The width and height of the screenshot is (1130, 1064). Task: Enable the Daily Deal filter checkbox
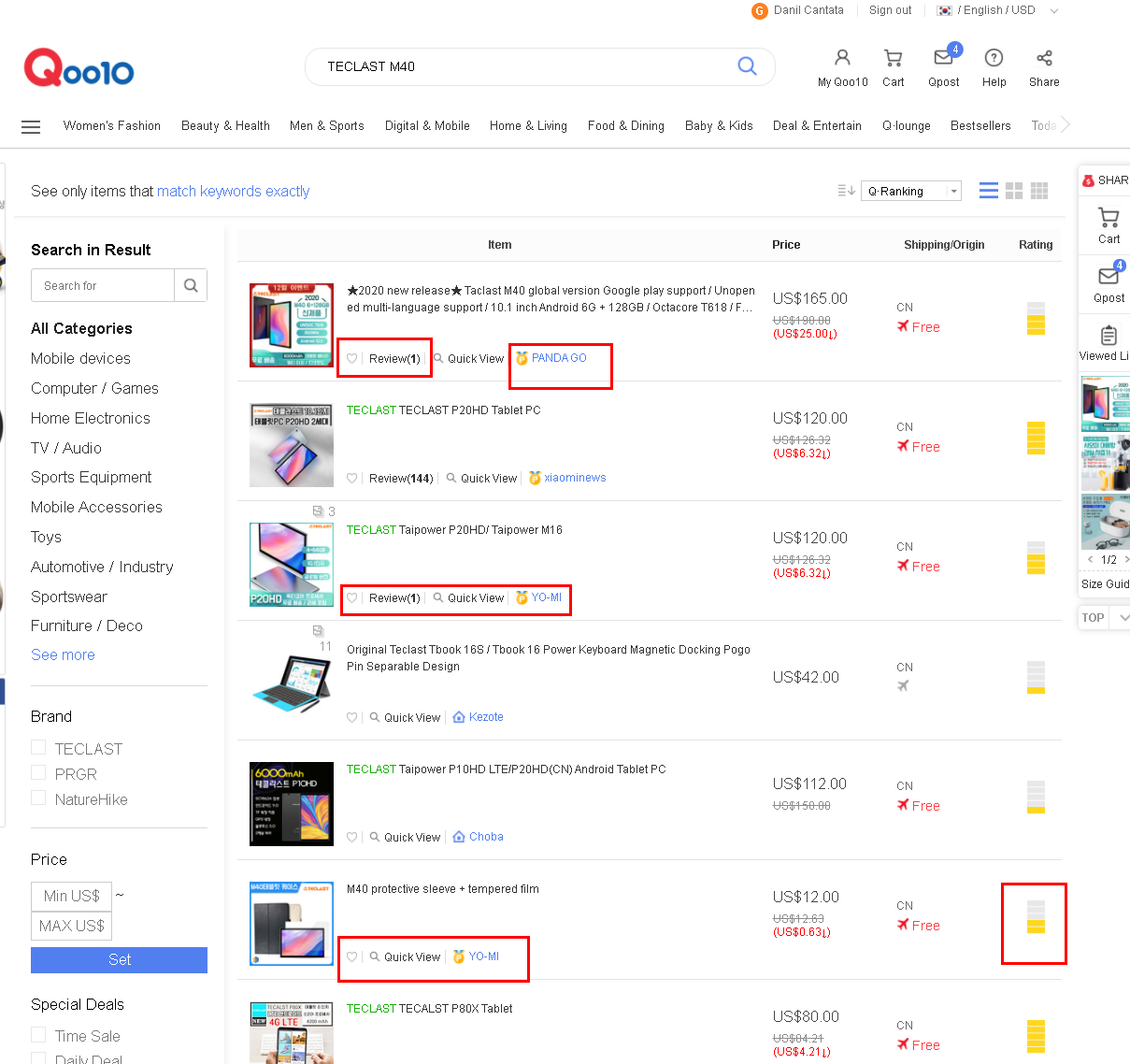point(38,1057)
